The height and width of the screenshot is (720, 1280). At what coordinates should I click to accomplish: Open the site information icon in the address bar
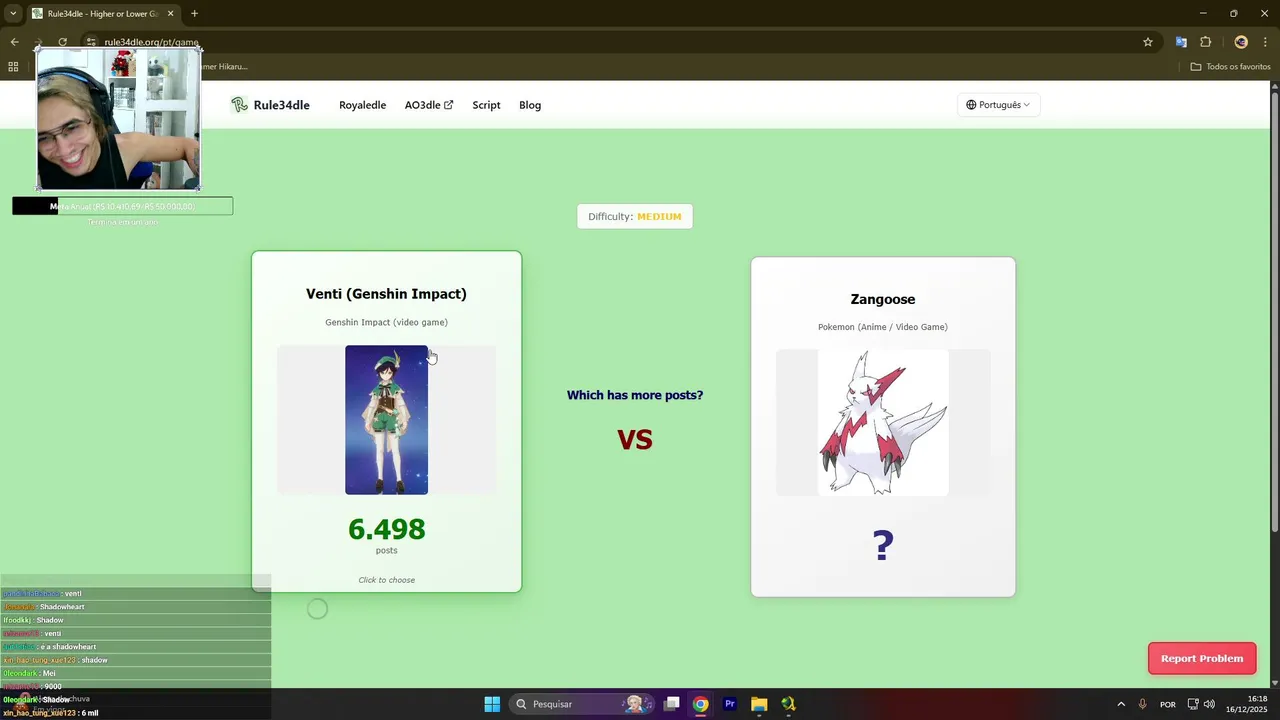tap(91, 42)
